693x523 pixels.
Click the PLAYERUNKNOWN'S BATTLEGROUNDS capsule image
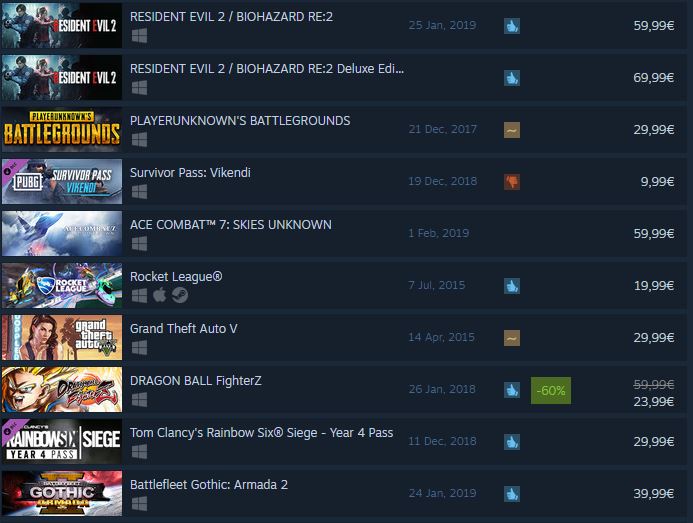[62, 130]
